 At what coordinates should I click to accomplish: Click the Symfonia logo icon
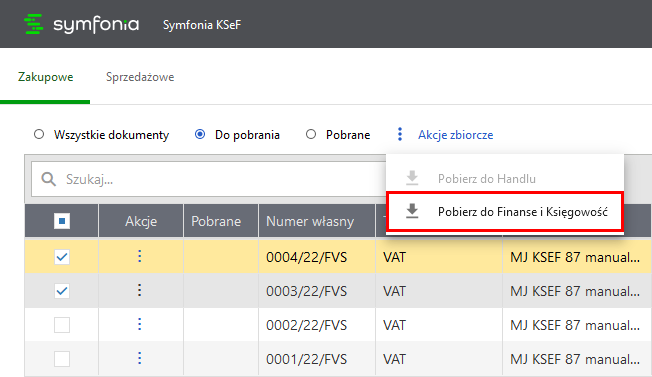pyautogui.click(x=33, y=24)
